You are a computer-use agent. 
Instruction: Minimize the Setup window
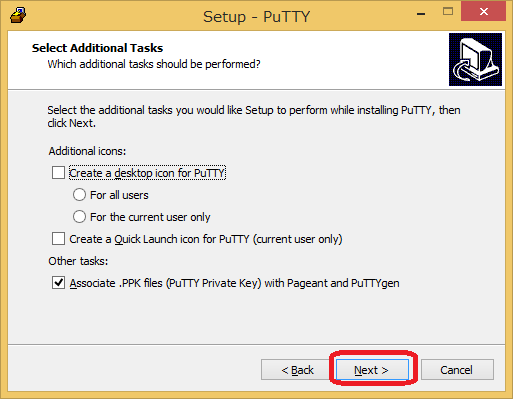pos(421,13)
